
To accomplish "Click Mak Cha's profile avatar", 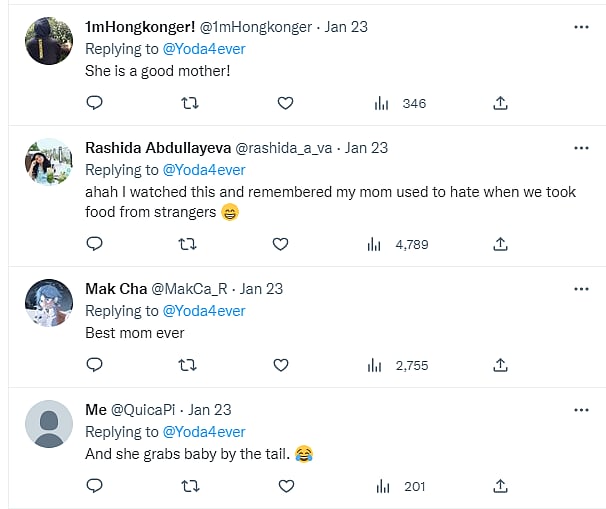I will 48,301.
